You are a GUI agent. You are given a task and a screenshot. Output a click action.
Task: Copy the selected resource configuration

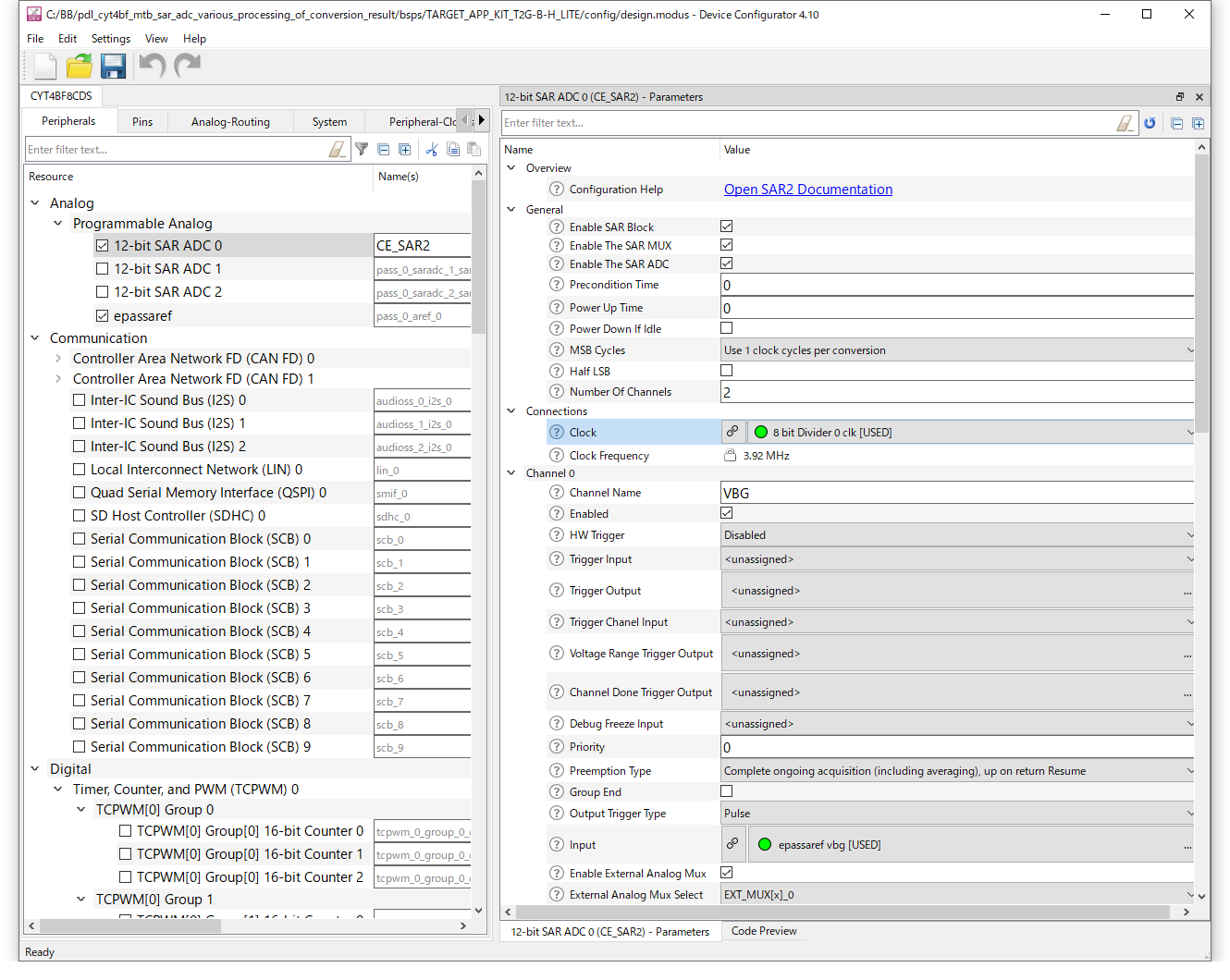[453, 149]
